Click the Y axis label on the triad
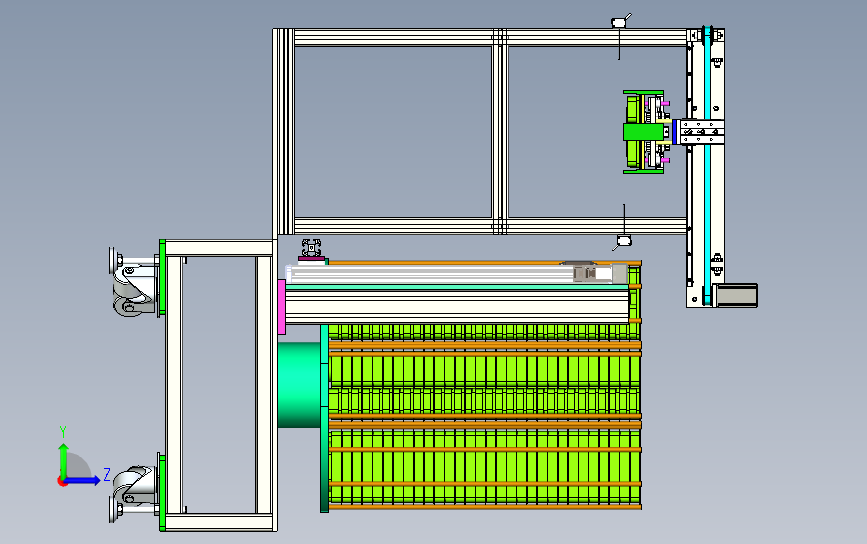 coord(63,432)
